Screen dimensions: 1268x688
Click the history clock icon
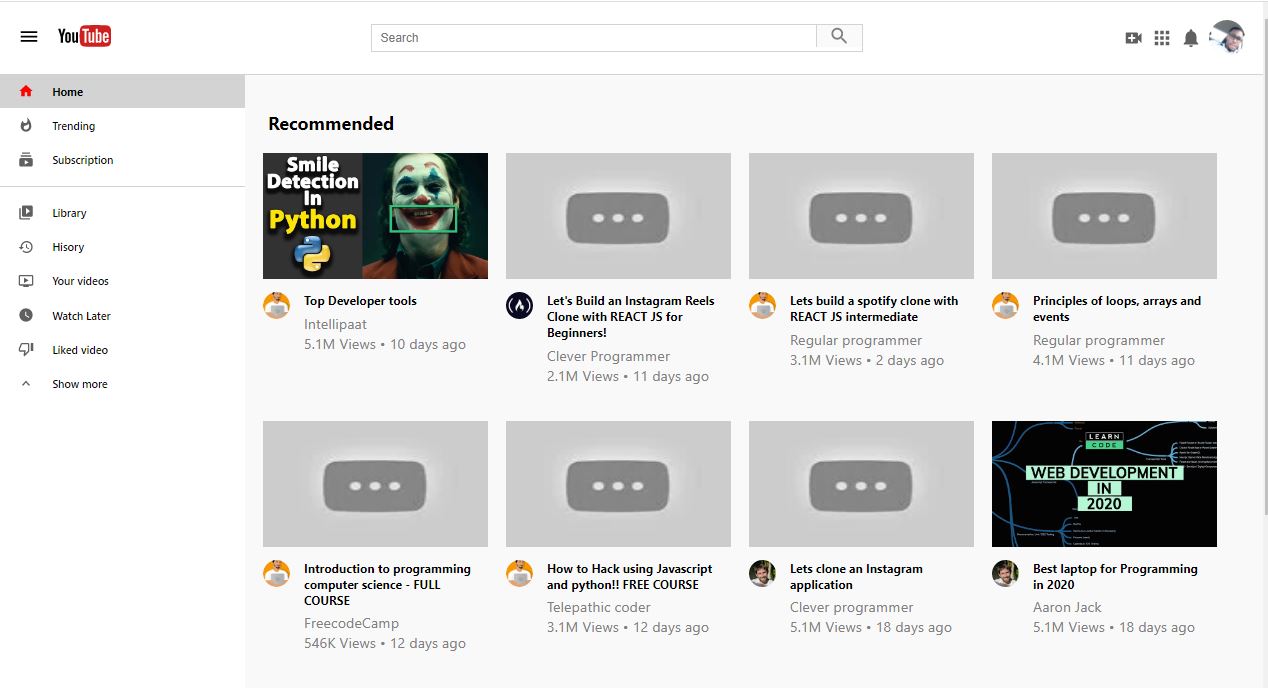point(26,247)
